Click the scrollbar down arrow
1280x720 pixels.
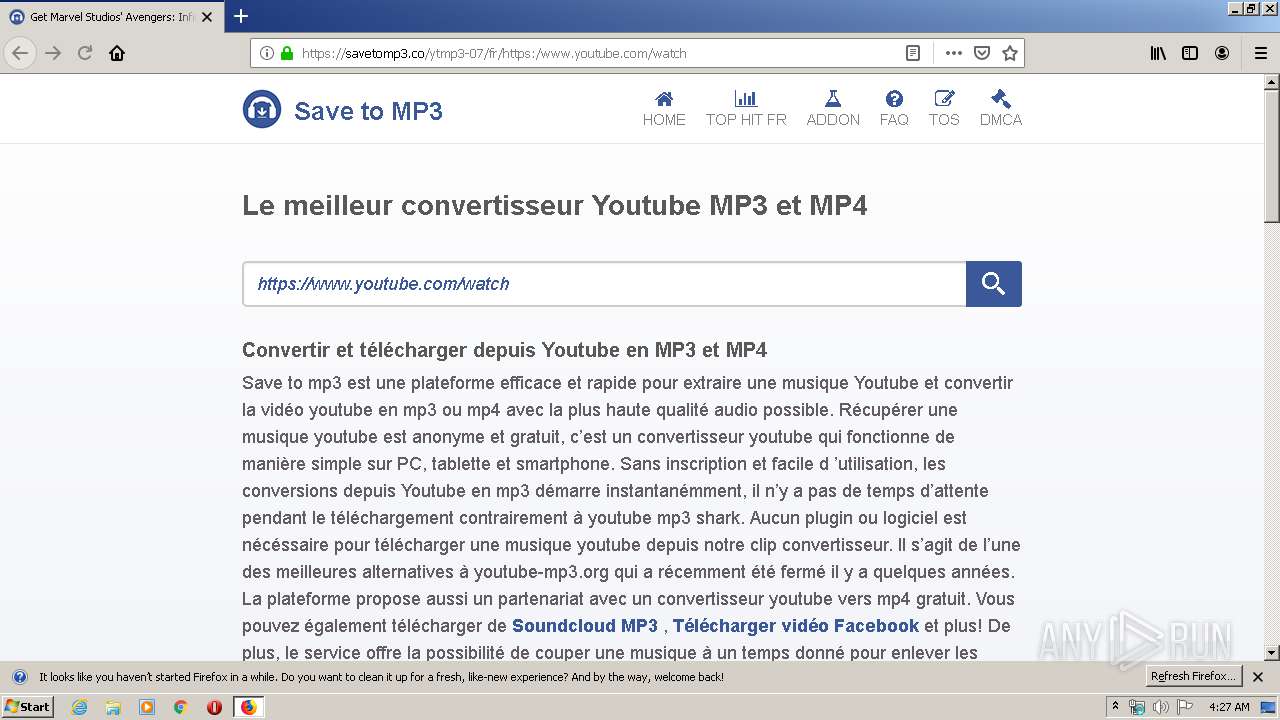pyautogui.click(x=1272, y=653)
